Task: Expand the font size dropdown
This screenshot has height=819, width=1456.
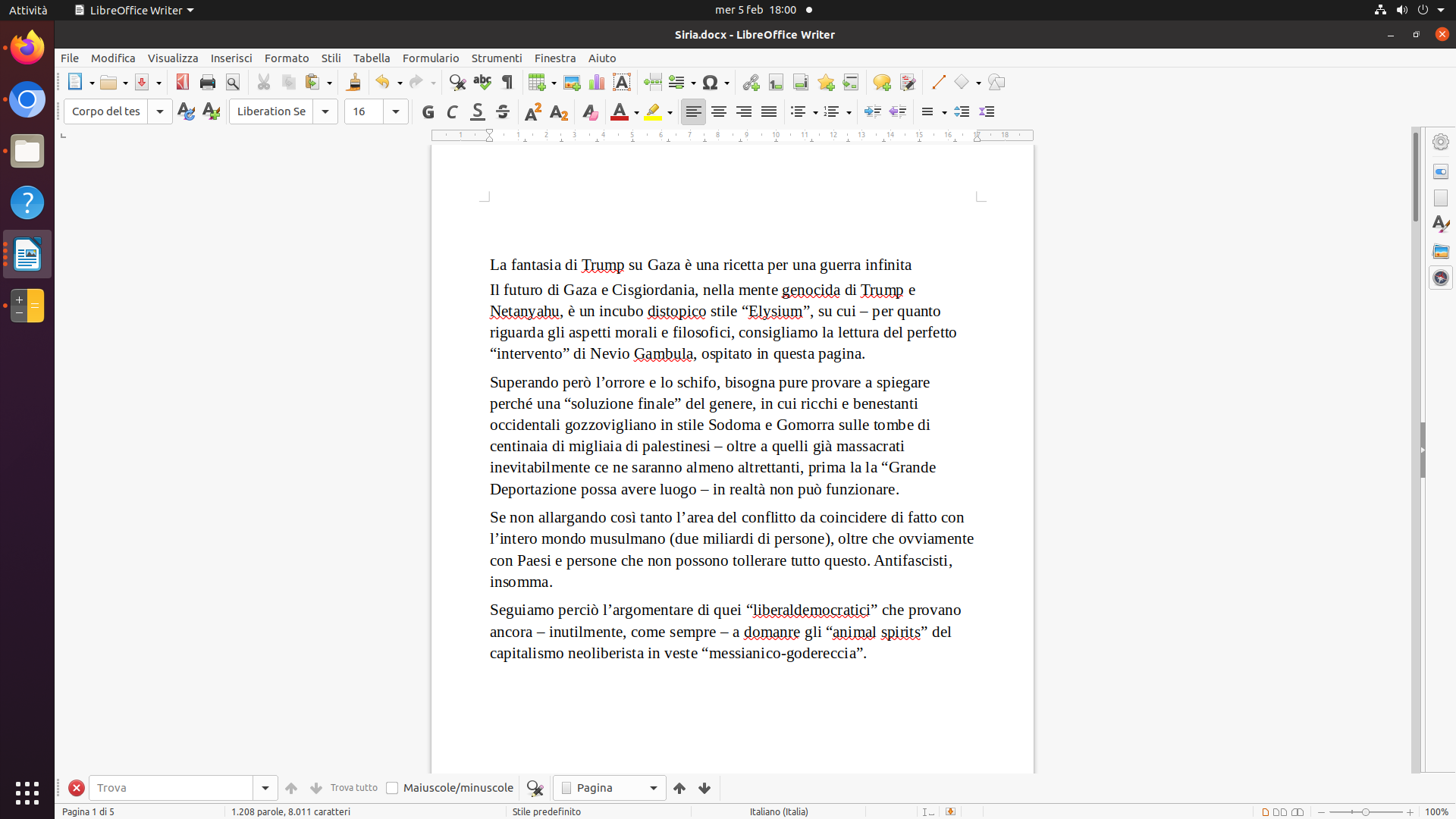Action: pos(396,111)
